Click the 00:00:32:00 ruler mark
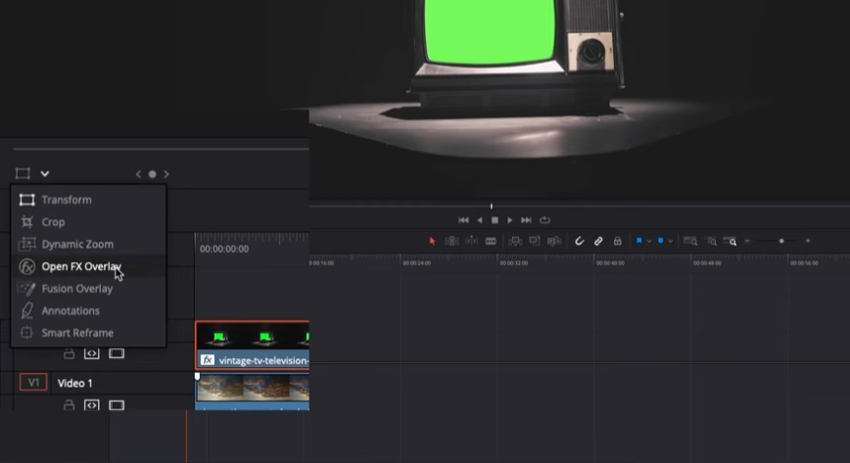This screenshot has height=463, width=850. [513, 263]
